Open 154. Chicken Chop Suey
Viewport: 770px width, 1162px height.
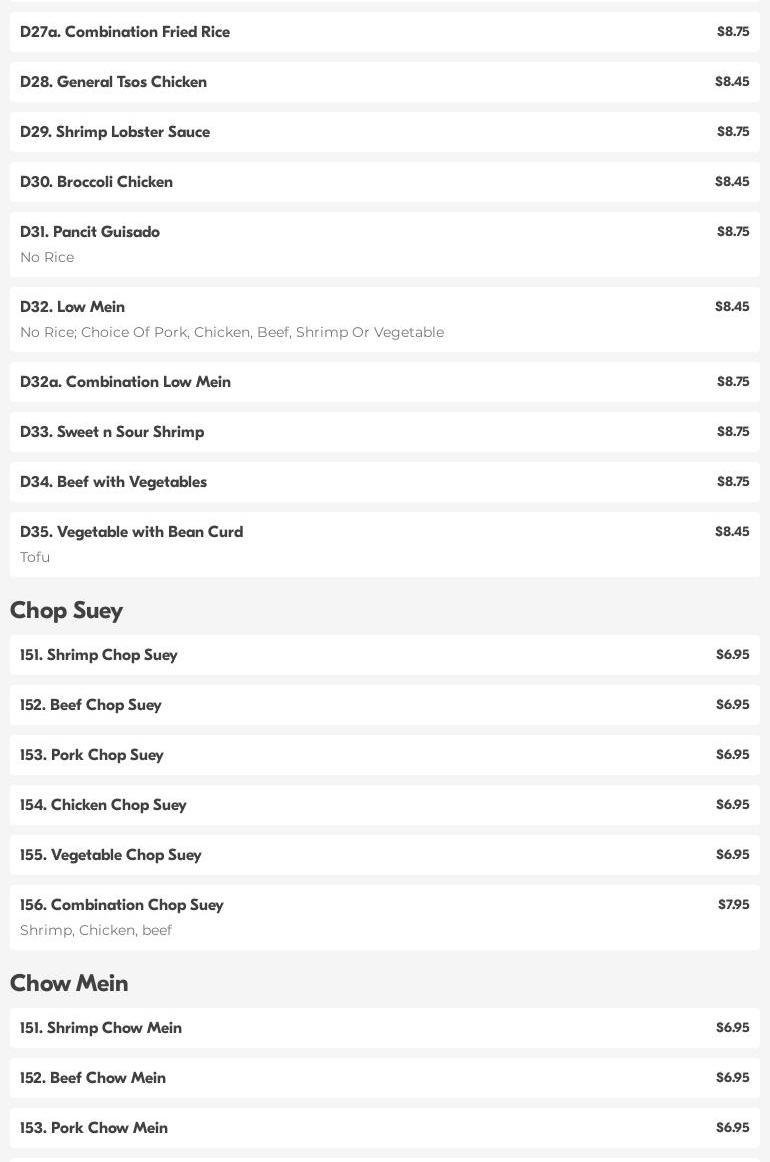[x=103, y=805]
